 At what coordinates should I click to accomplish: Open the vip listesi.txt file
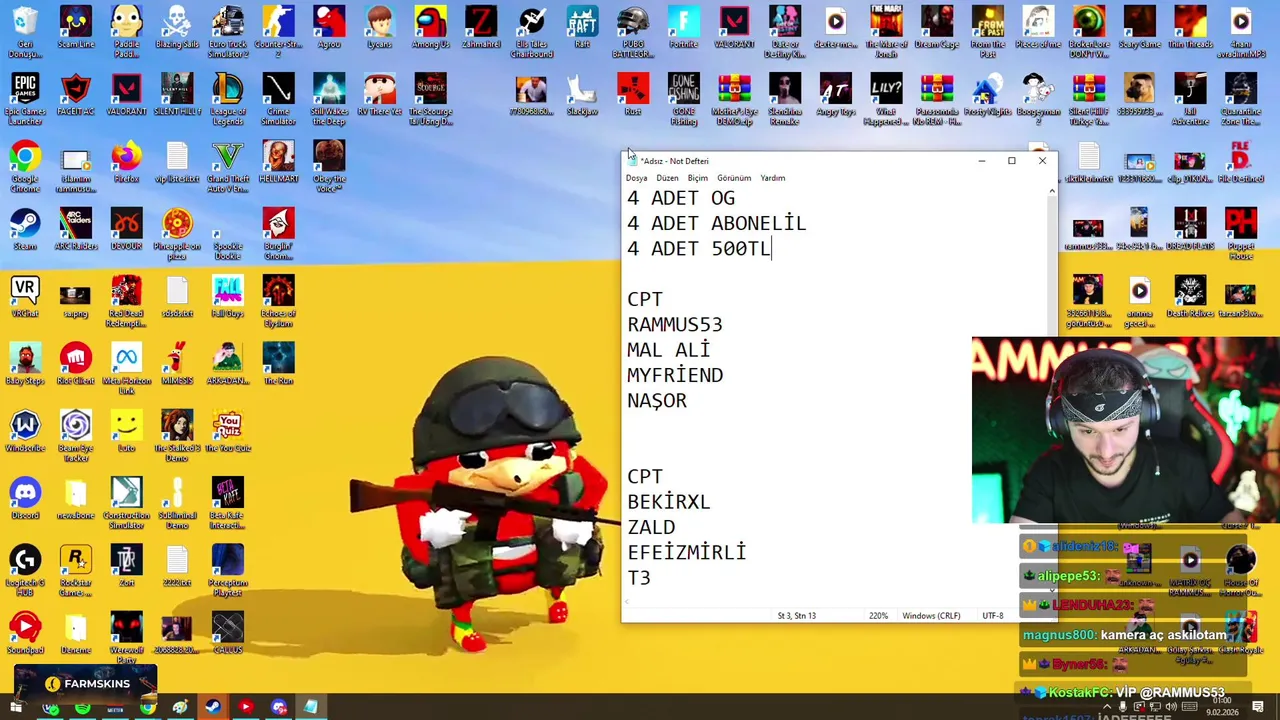(177, 162)
